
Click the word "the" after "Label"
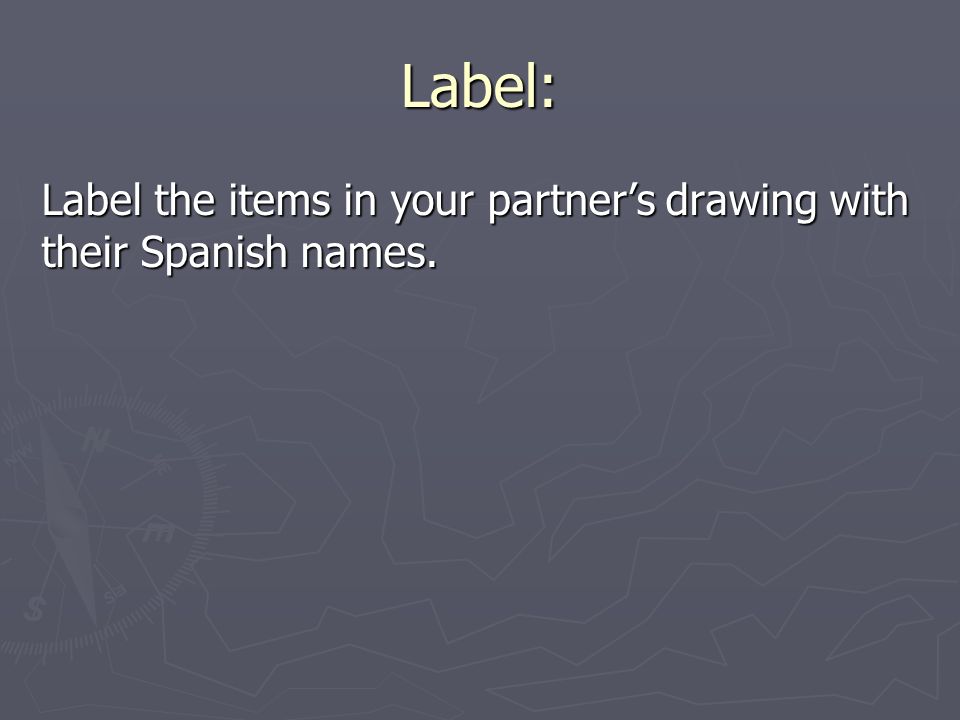click(x=184, y=200)
